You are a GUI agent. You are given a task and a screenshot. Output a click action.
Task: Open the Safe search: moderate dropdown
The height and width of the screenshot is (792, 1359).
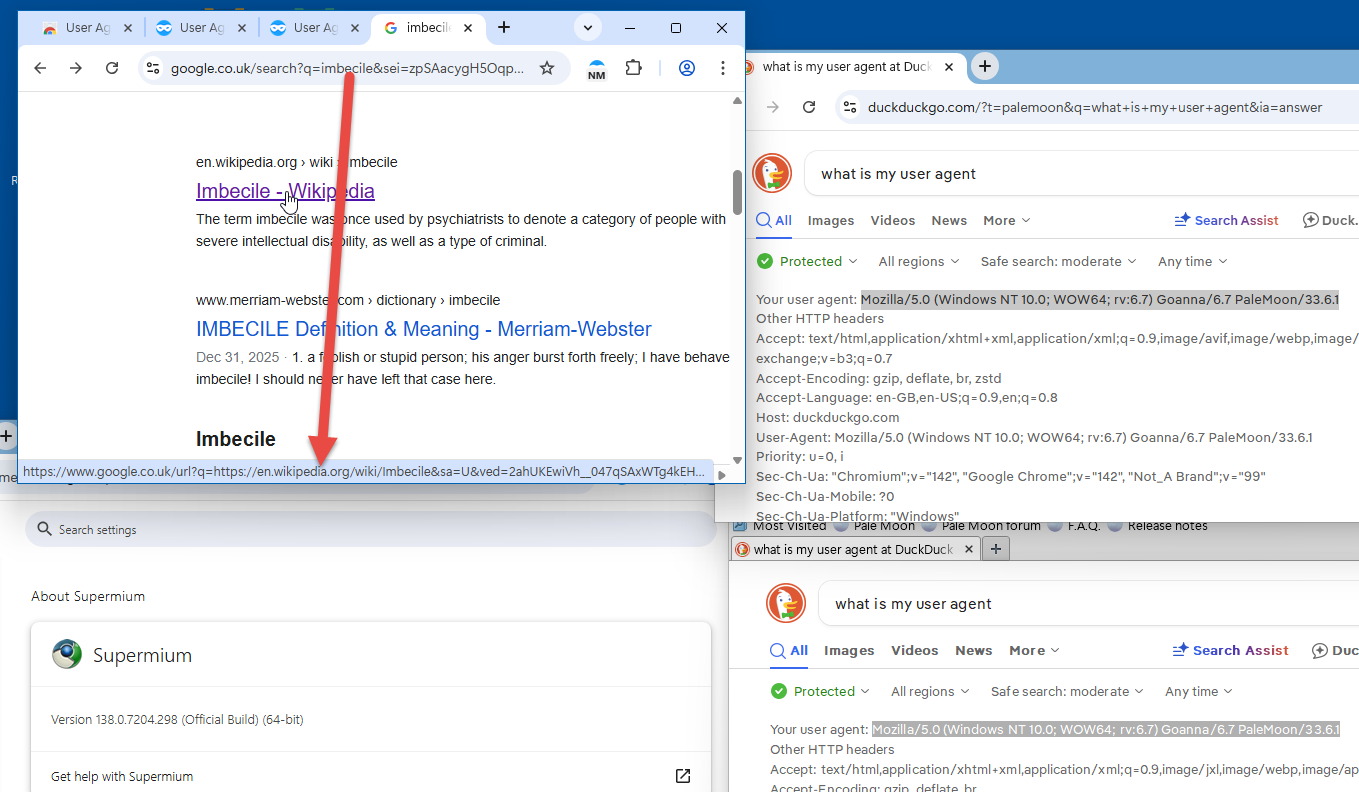(x=1058, y=262)
